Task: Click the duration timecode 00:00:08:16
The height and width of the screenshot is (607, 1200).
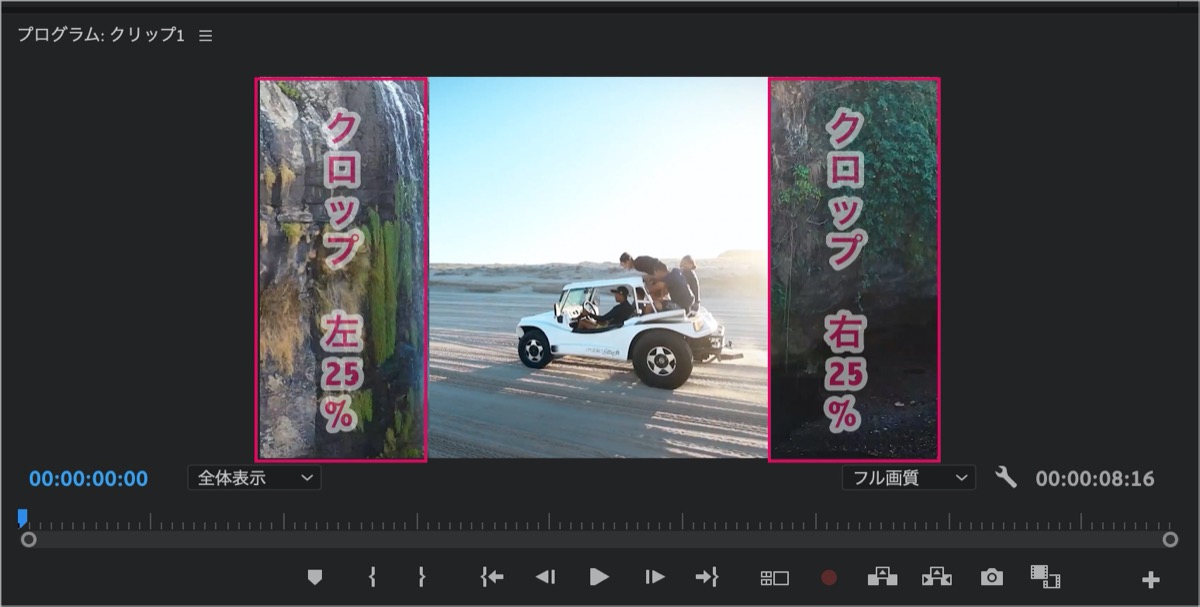Action: [x=1095, y=479]
